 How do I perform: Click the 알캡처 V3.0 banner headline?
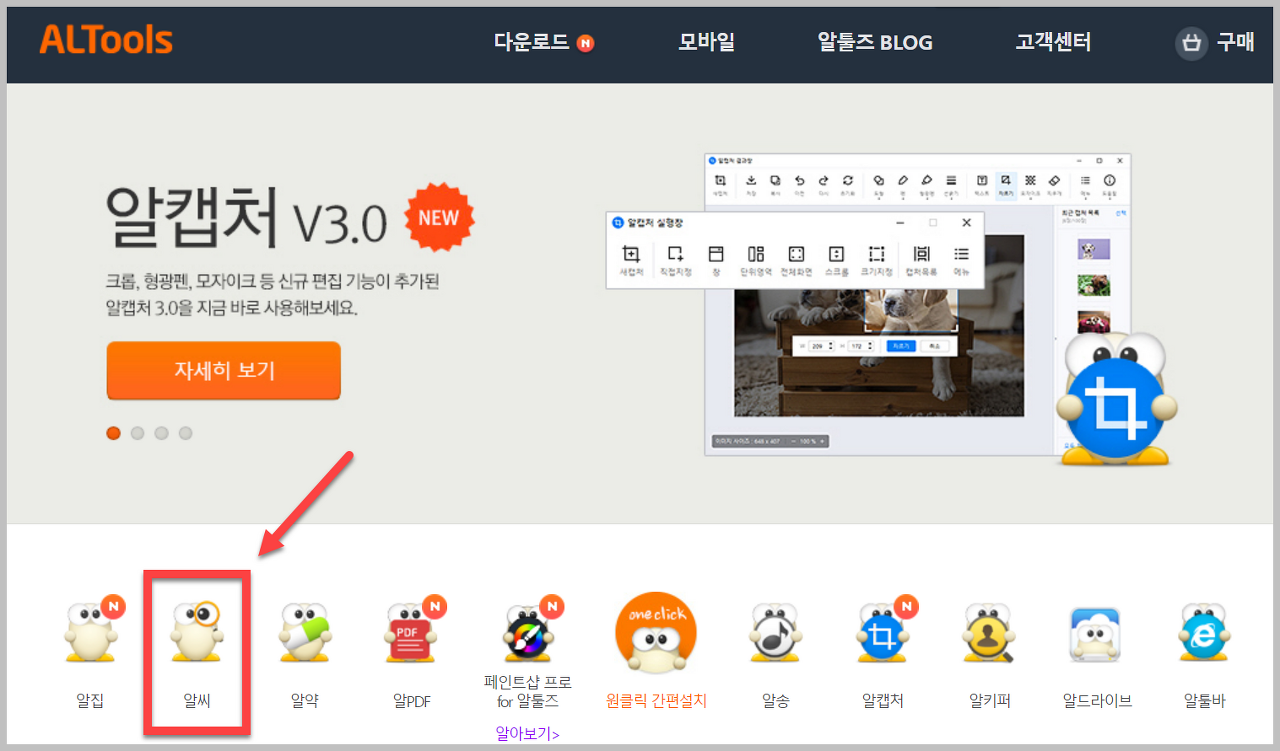tap(246, 219)
